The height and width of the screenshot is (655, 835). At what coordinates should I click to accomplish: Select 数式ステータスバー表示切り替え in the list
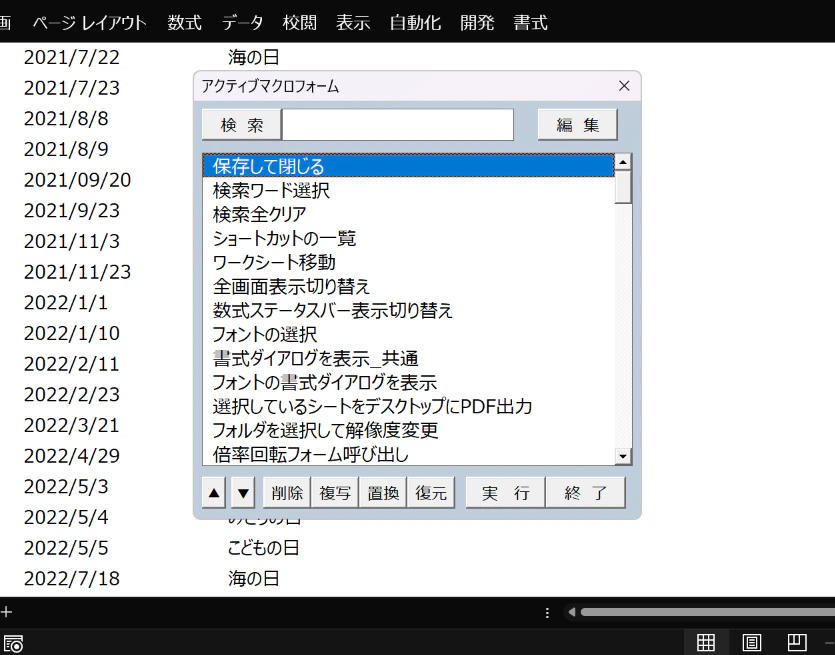408,310
